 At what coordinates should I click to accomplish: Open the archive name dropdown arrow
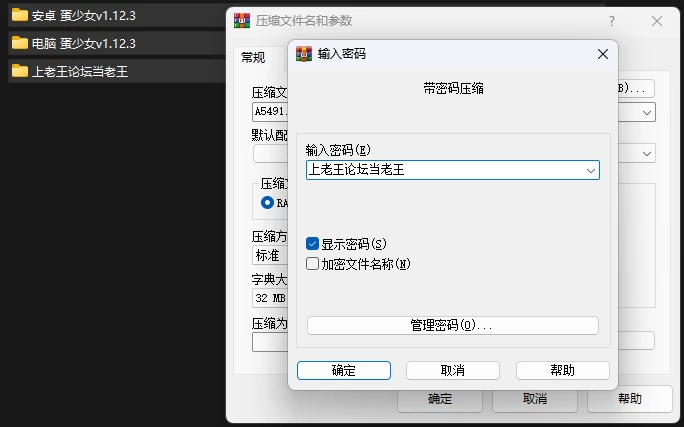[x=646, y=113]
